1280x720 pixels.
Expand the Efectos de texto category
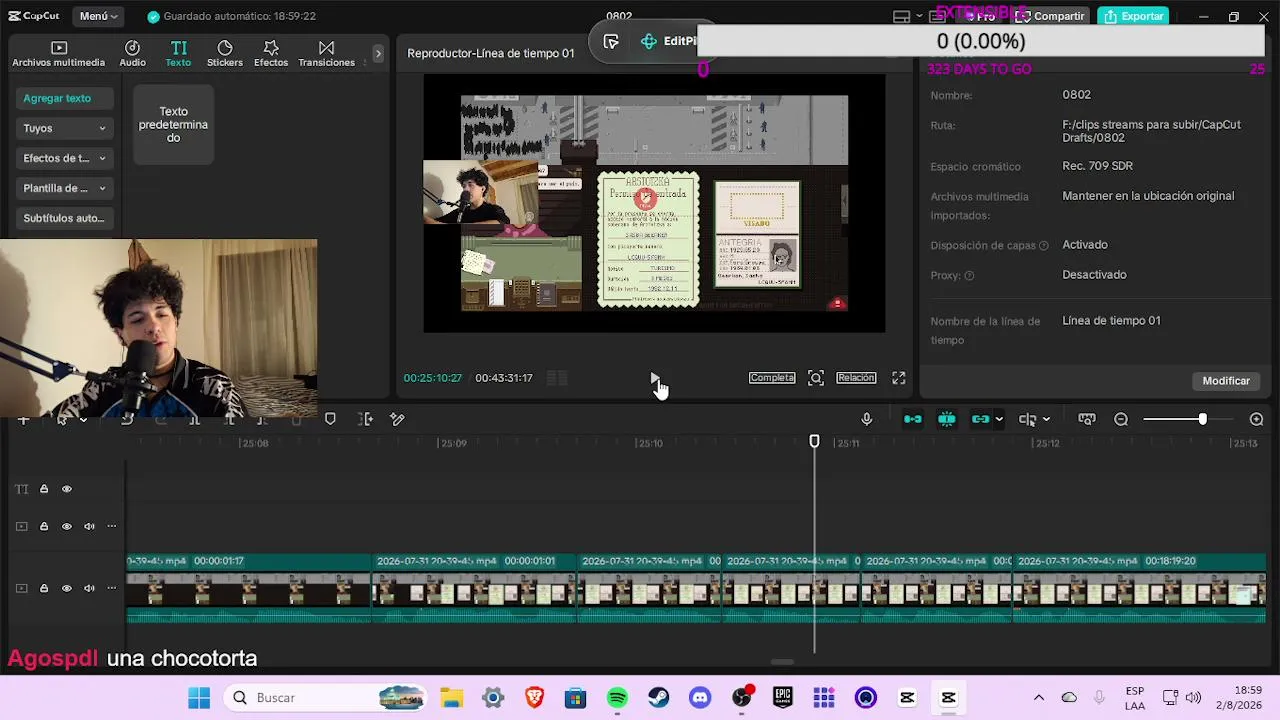(x=64, y=158)
